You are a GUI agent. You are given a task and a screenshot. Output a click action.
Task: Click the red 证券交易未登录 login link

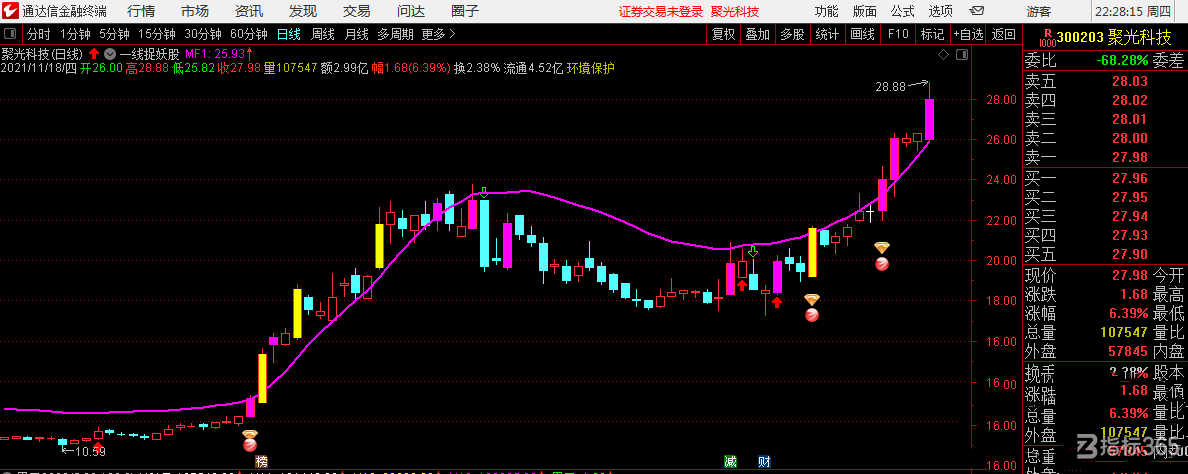(x=661, y=11)
